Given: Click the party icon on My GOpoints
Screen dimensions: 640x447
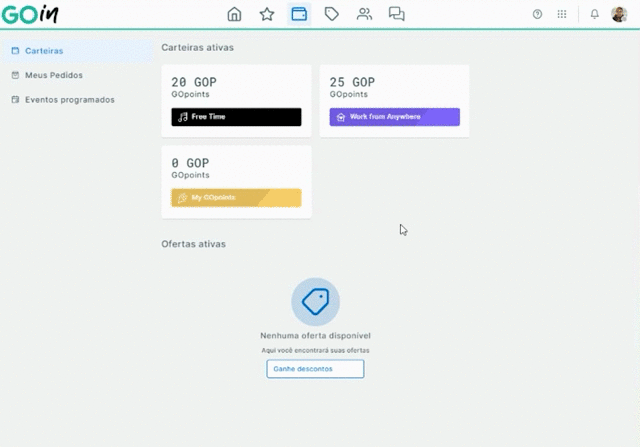Looking at the screenshot, I should click(182, 198).
